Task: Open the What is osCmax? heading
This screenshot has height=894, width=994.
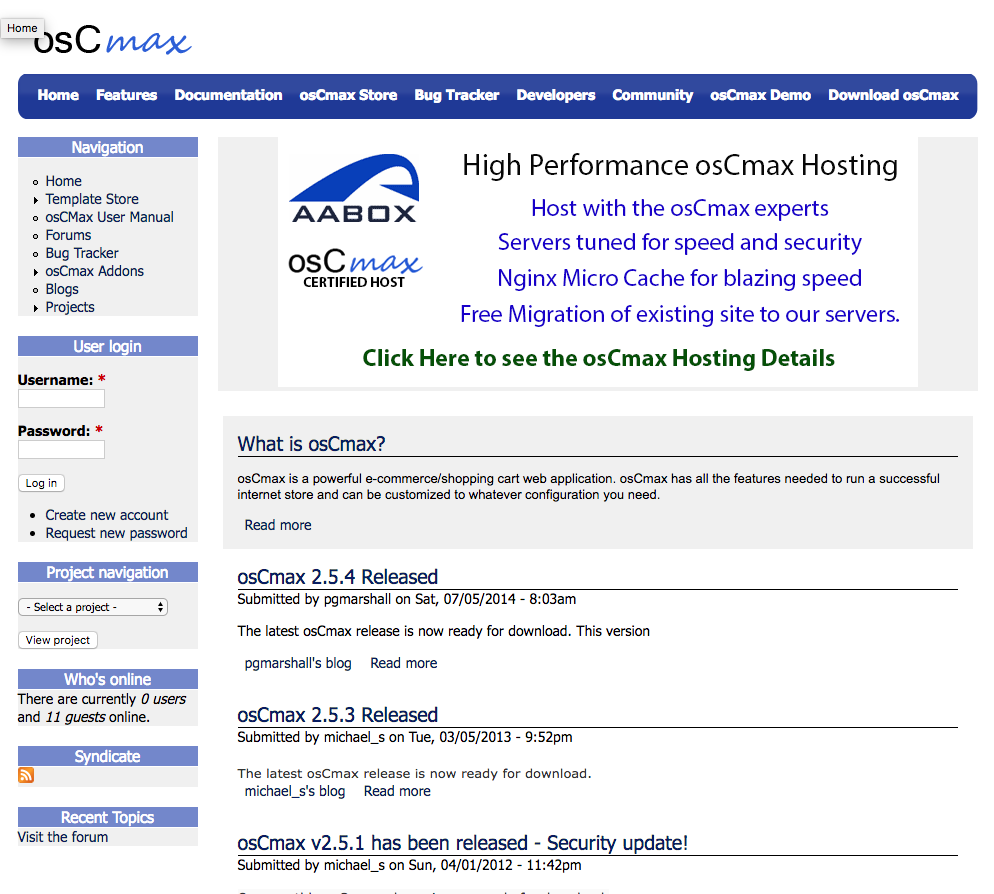Action: 311,444
